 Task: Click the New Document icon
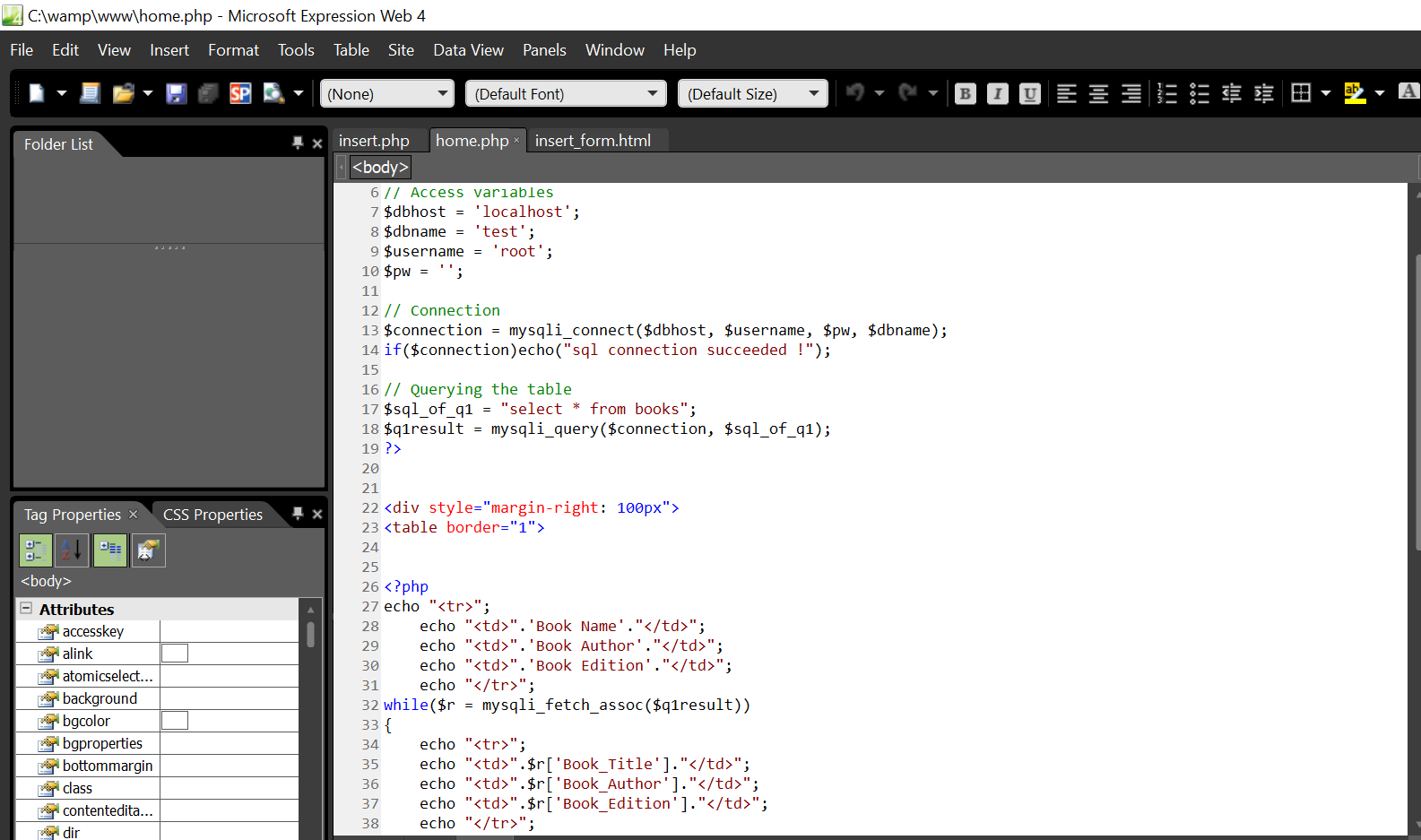pos(37,93)
